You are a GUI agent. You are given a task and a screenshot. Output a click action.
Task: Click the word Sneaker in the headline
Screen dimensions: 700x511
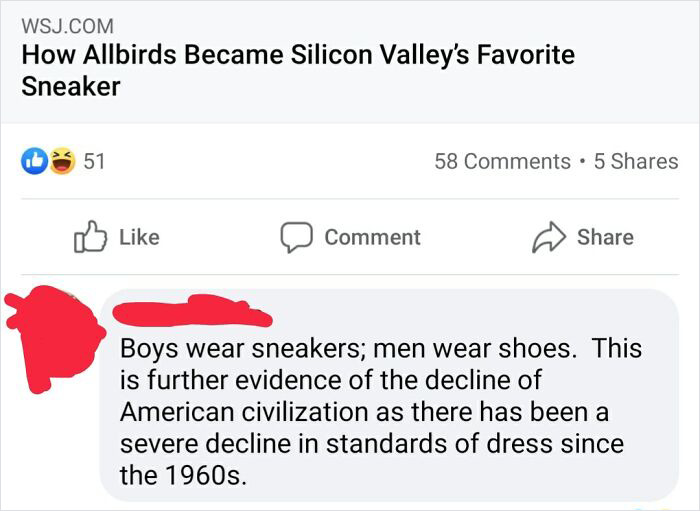coord(71,86)
